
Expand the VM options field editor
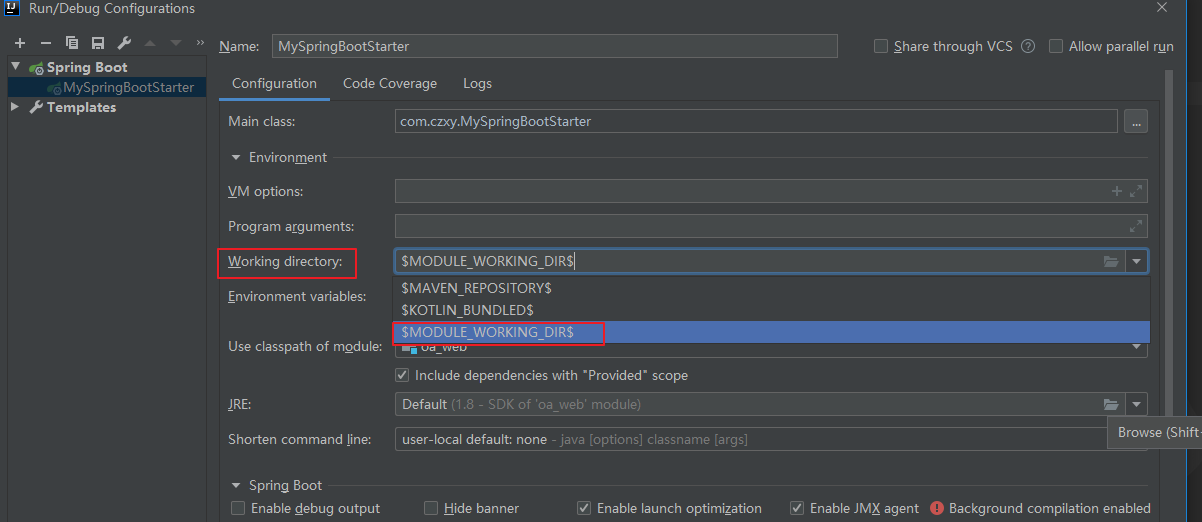click(x=1136, y=191)
